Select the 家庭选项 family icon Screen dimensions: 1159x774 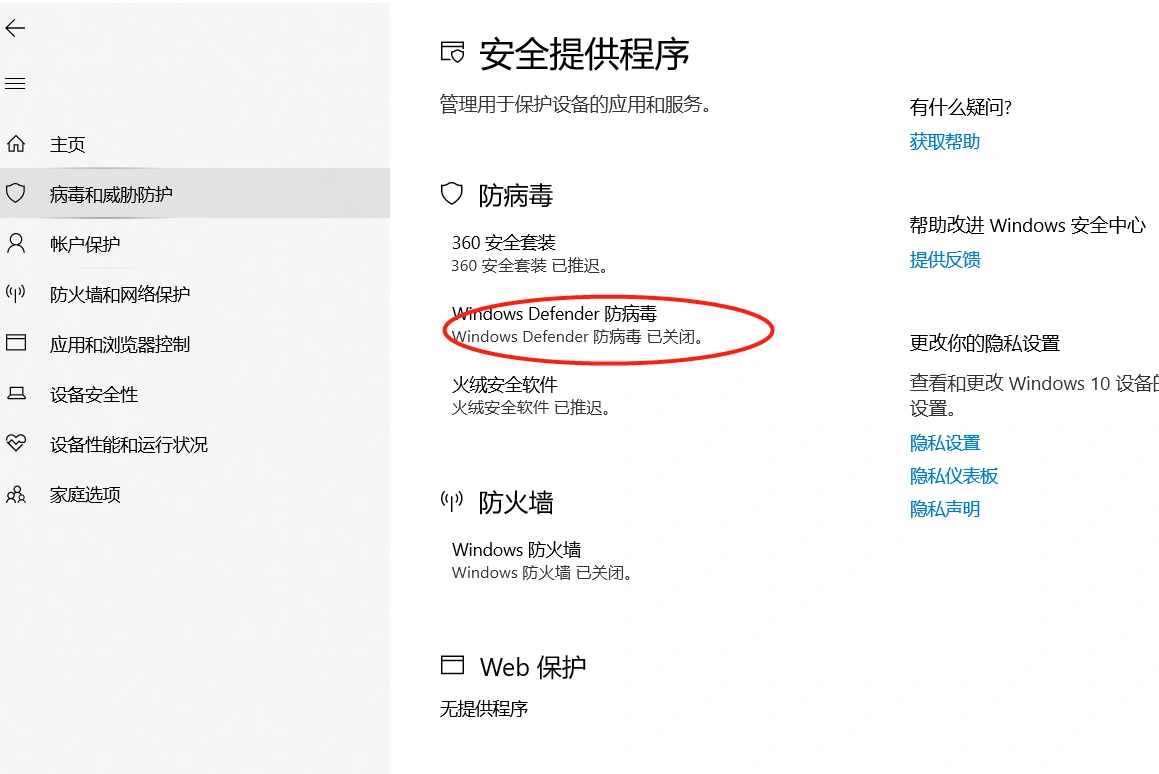[15, 494]
